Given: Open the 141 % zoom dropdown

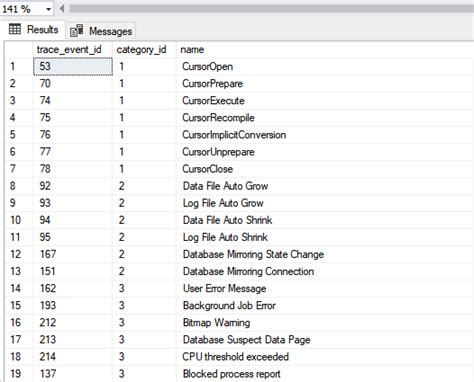Looking at the screenshot, I should tap(49, 9).
